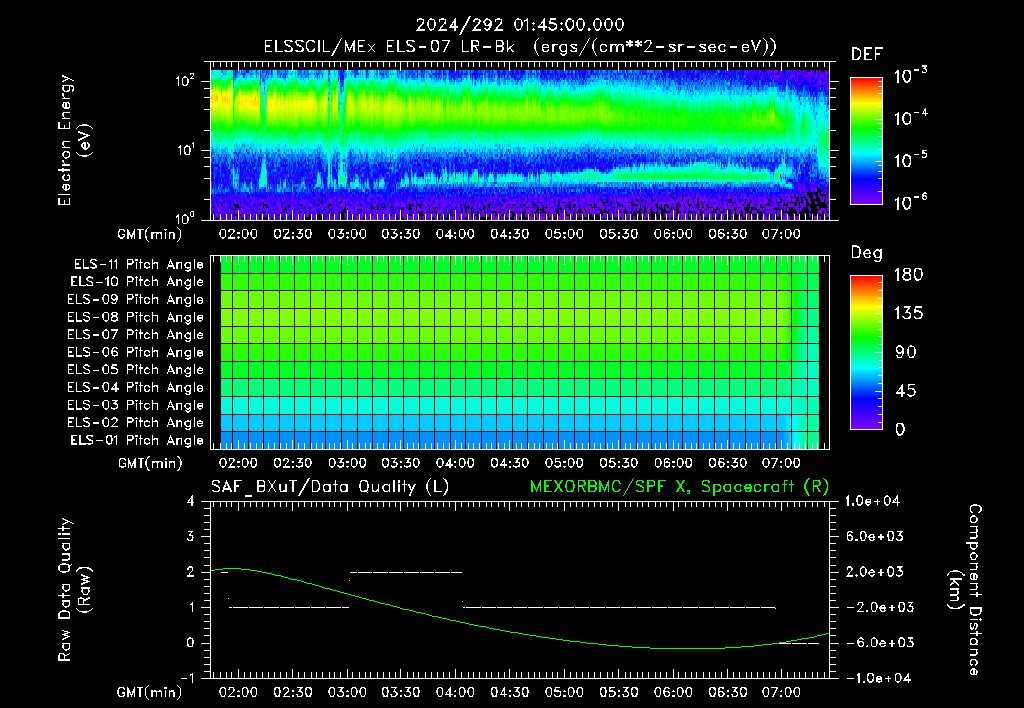Click the green spacecraft orbit curve
Screen dimensions: 1024x708
457,621
